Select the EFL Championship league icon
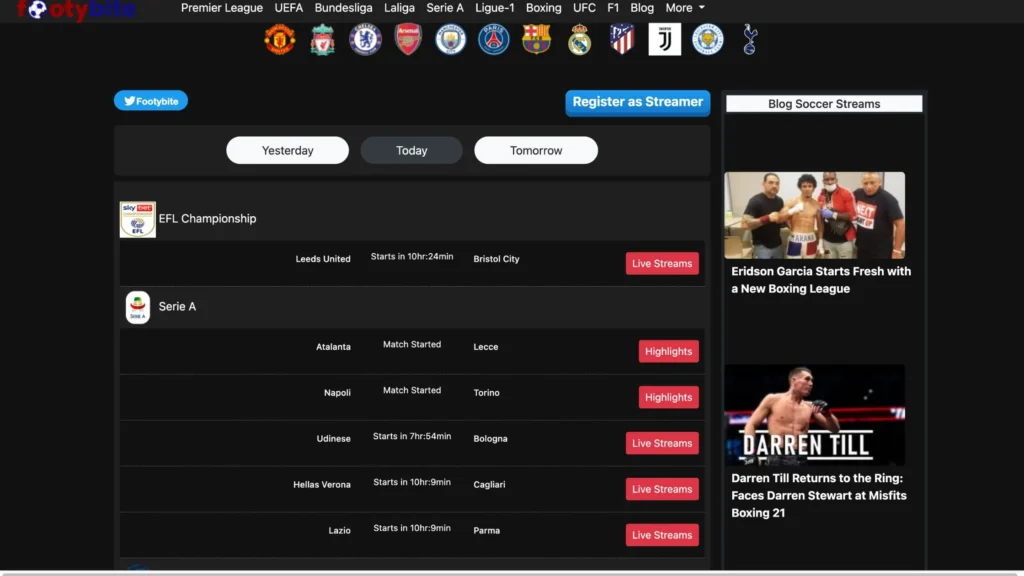Screen dimensions: 1024x576 tap(137, 219)
